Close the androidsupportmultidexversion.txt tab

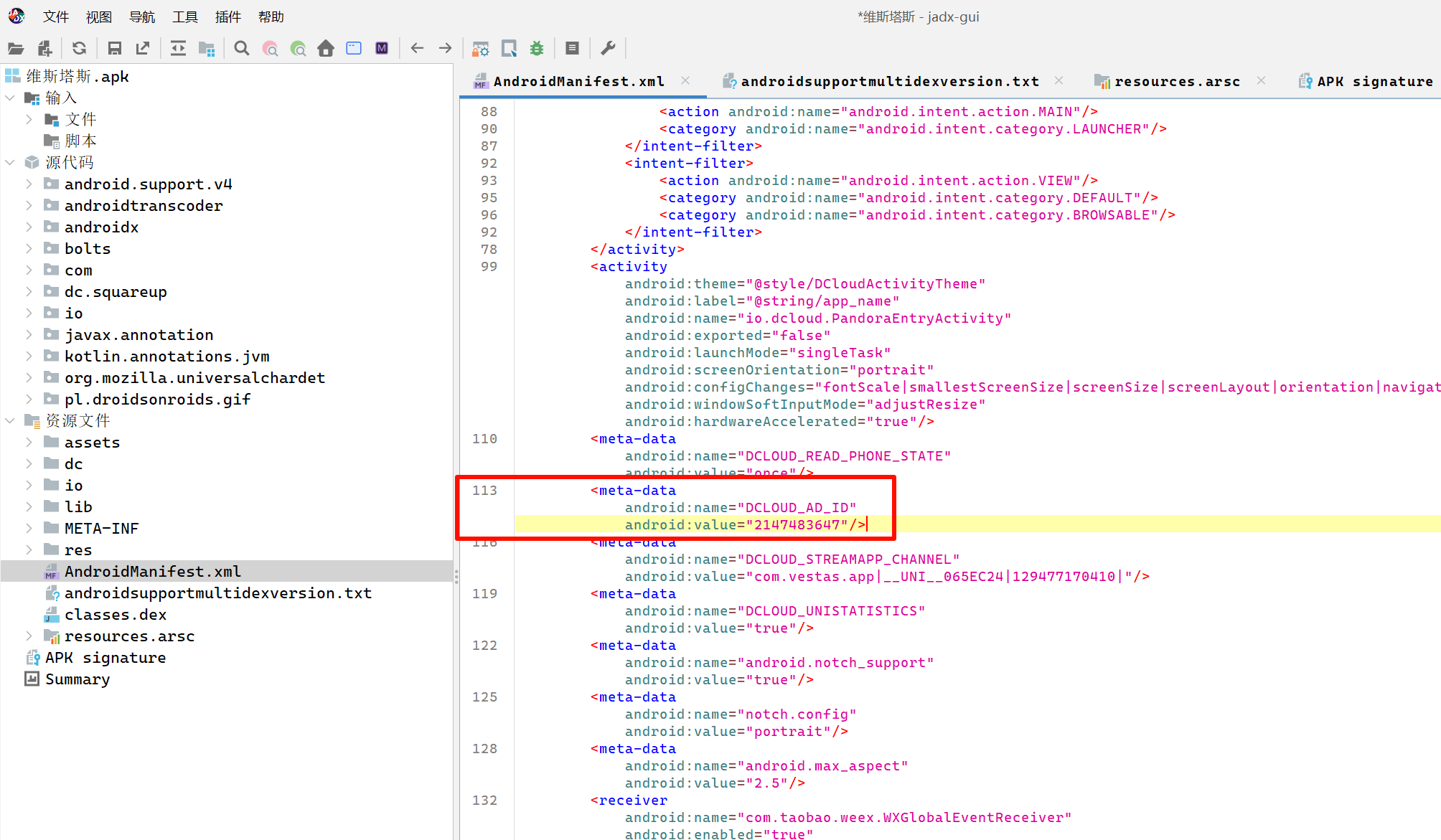tap(1059, 80)
